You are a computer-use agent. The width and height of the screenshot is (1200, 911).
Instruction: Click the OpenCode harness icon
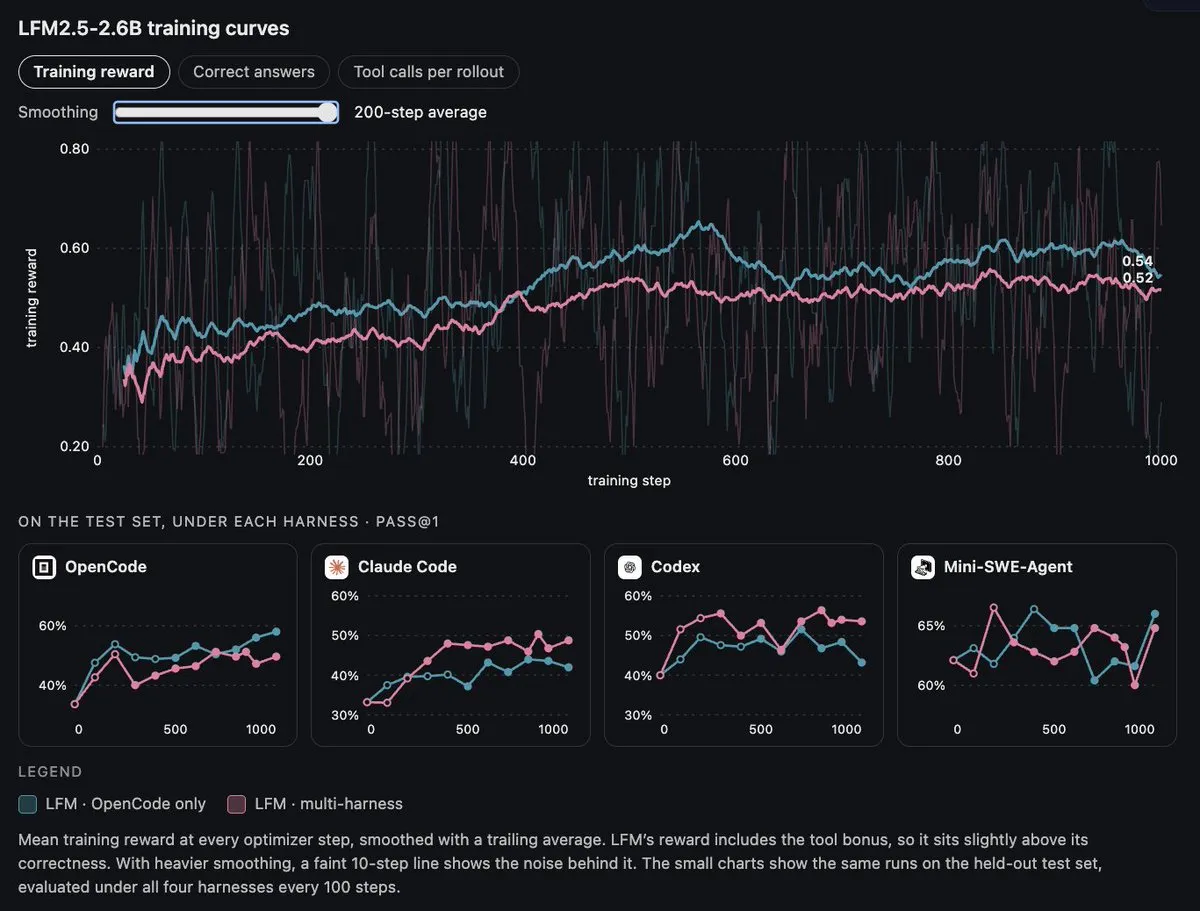[x=44, y=567]
